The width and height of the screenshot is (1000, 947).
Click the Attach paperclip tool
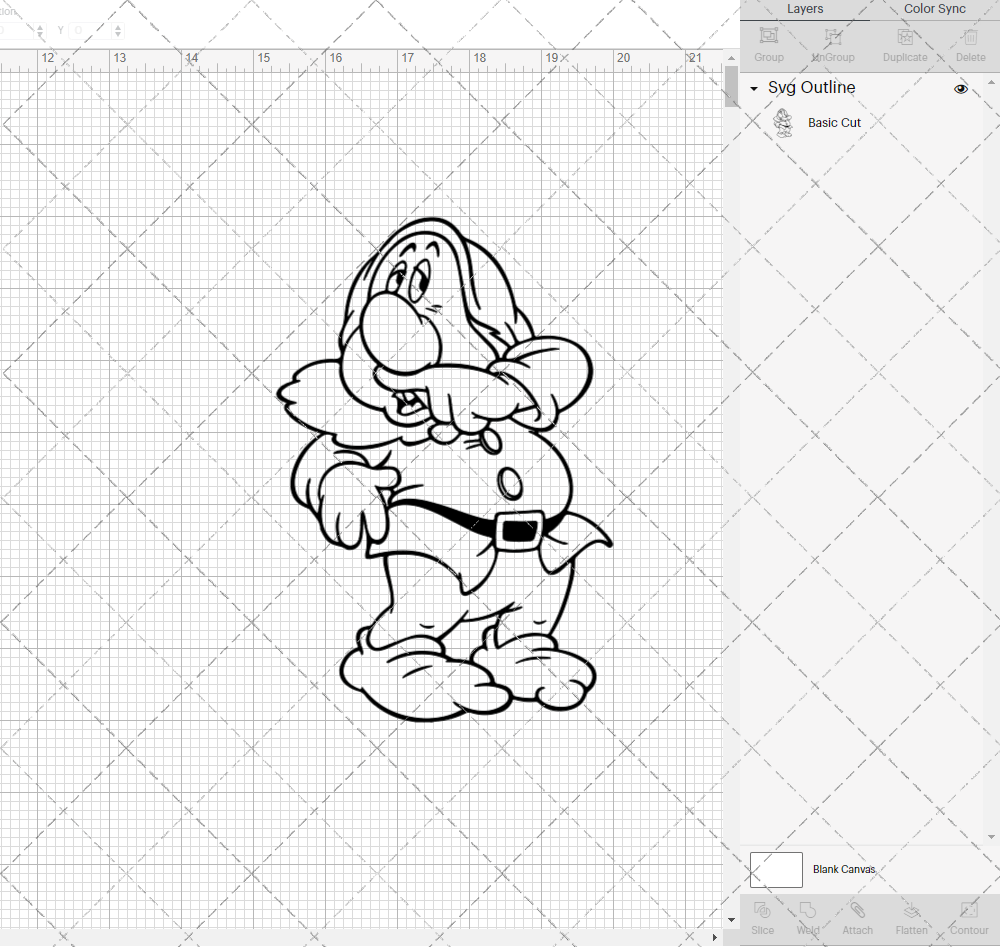click(x=857, y=910)
